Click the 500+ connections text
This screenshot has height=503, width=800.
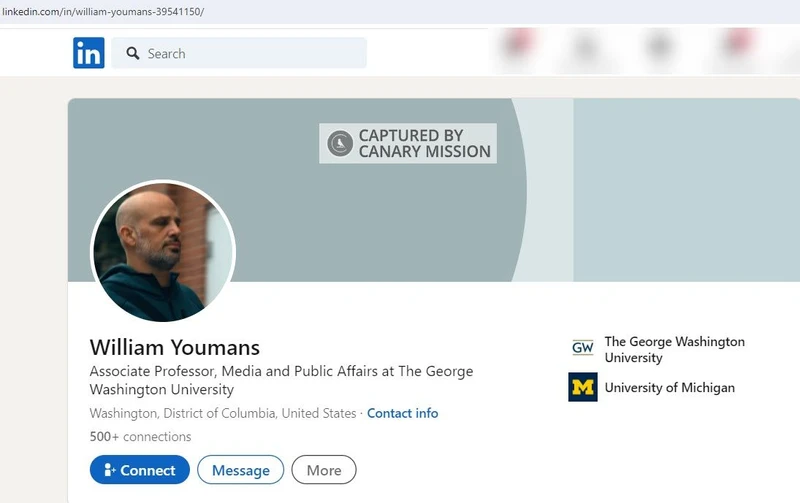tap(140, 437)
